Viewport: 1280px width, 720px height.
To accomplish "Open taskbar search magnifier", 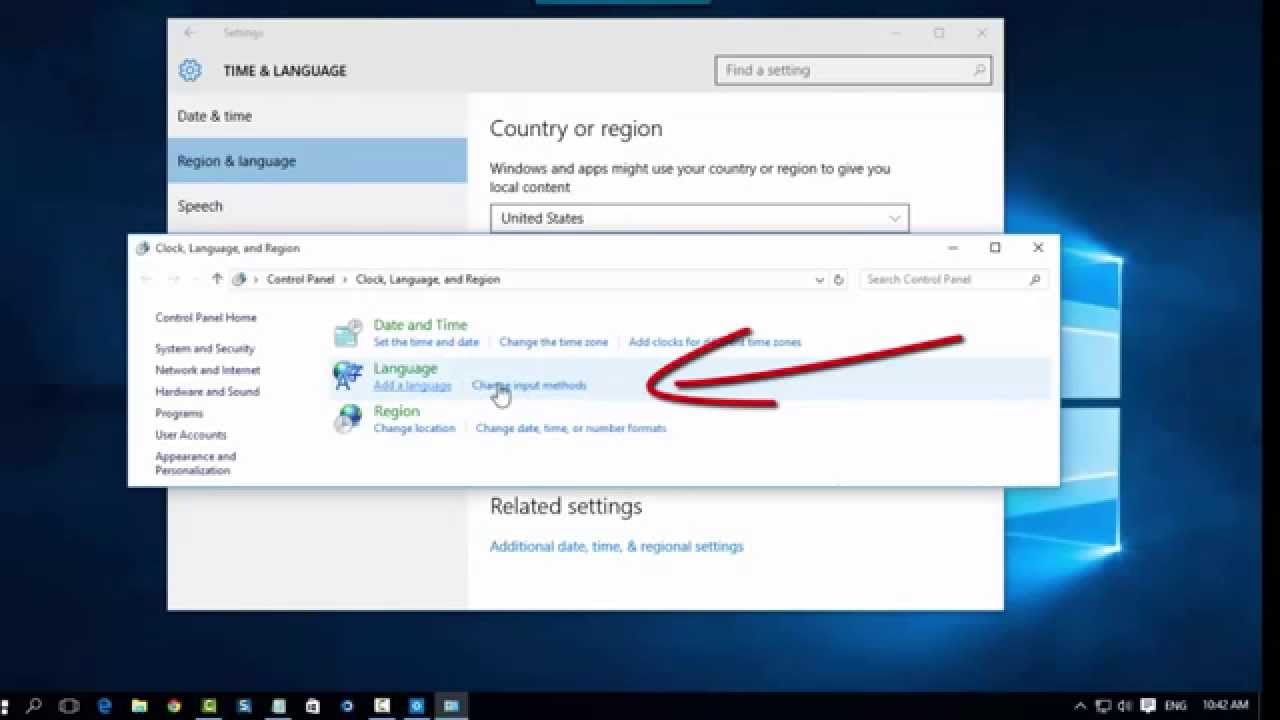I will click(34, 705).
